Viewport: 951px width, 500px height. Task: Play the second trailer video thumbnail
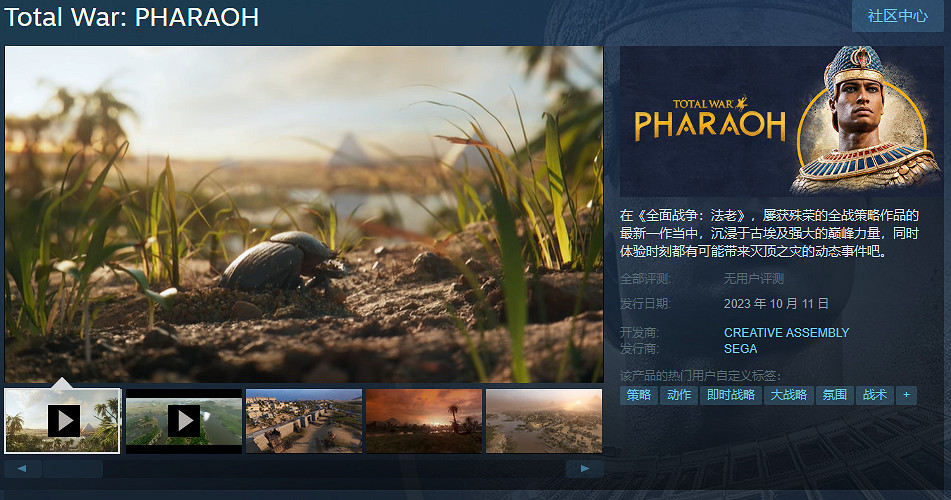click(x=184, y=421)
